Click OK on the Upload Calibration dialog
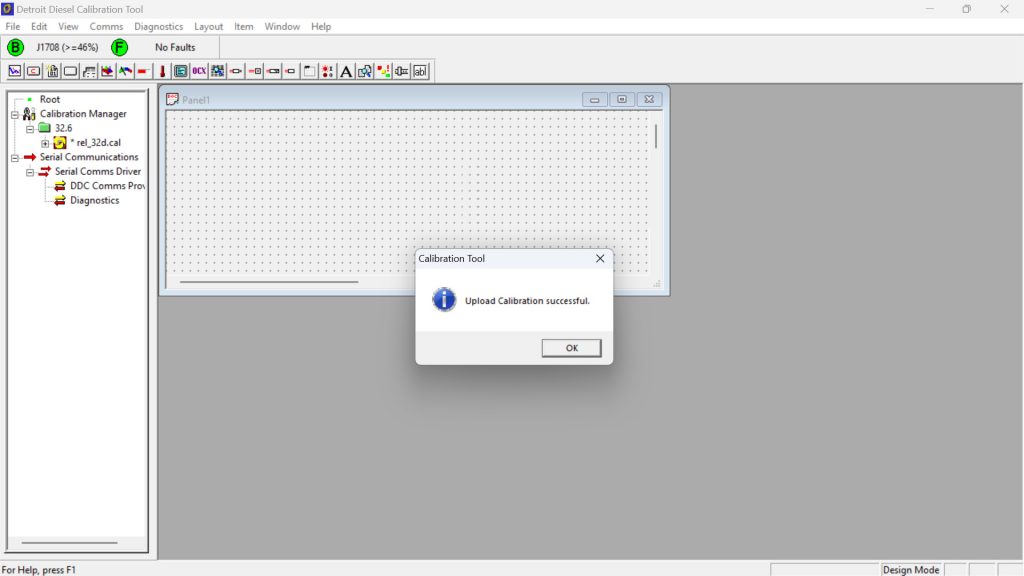1024x576 pixels. [x=571, y=347]
